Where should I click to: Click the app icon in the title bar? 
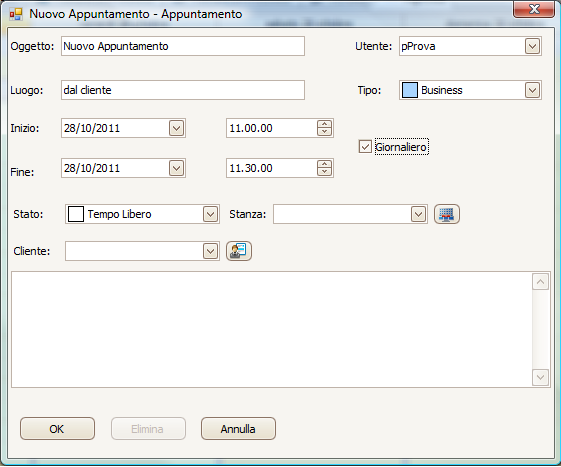click(16, 14)
